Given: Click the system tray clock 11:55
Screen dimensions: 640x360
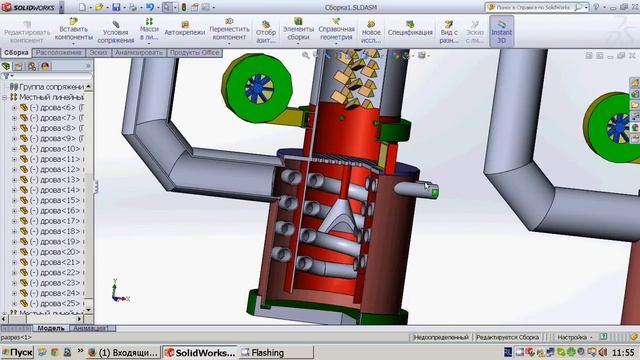Looking at the screenshot, I should [x=623, y=352].
